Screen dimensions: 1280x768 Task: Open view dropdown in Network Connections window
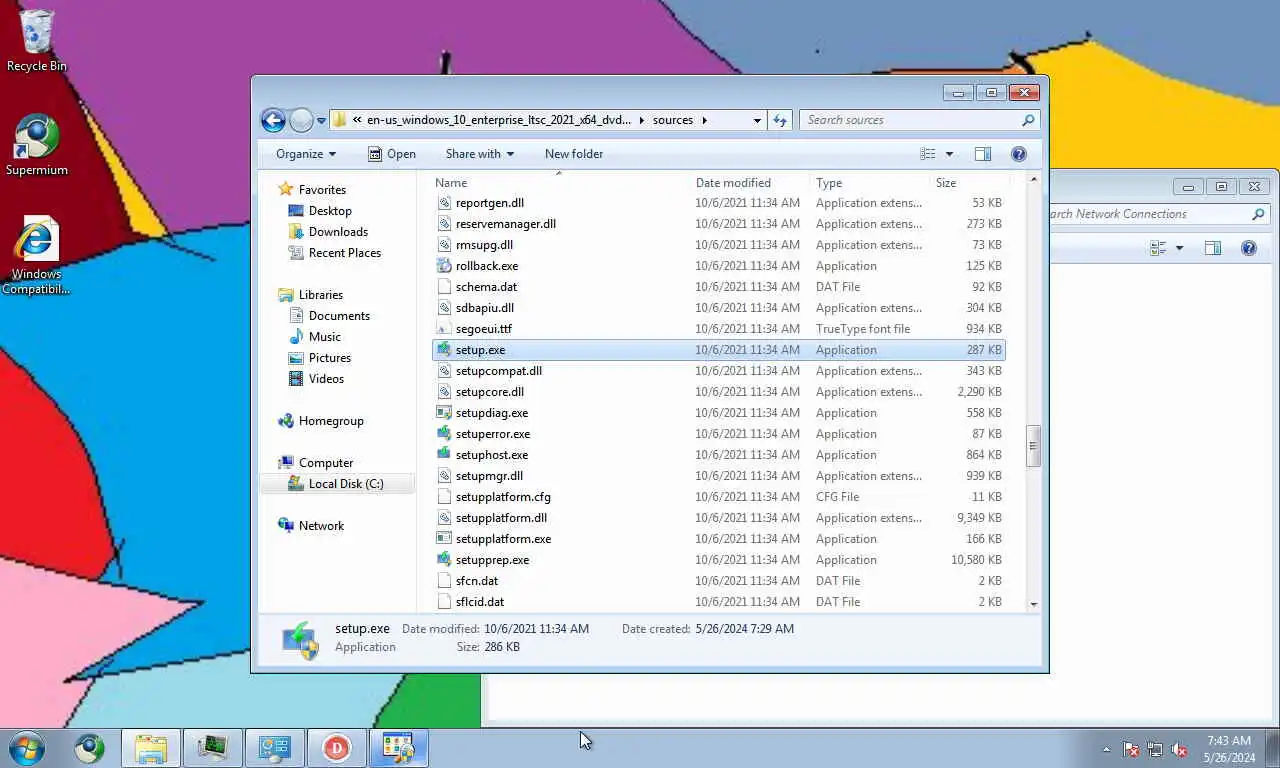(1179, 248)
